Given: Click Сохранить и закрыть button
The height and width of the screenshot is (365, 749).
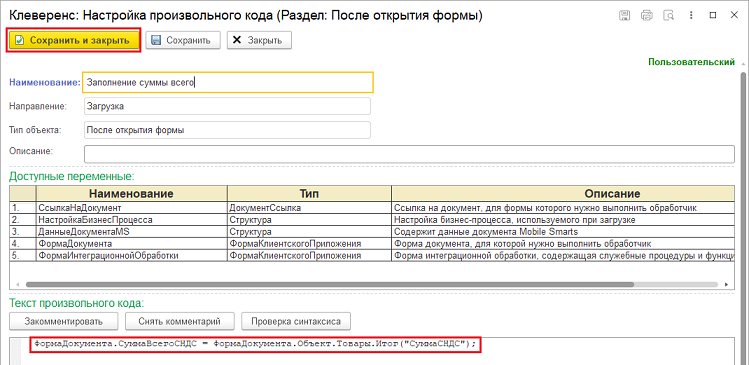Looking at the screenshot, I should [73, 41].
